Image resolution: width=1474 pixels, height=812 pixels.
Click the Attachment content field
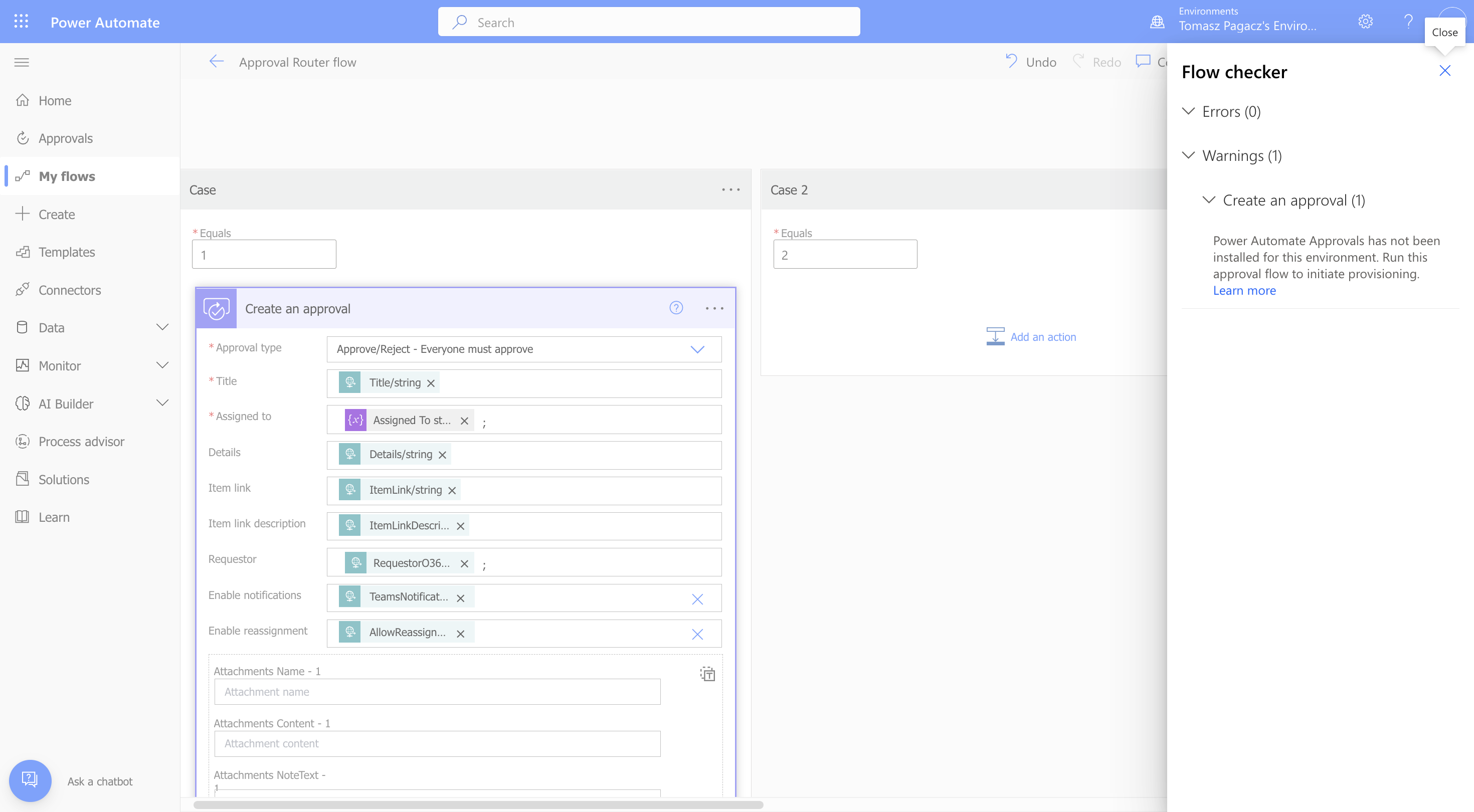pyautogui.click(x=437, y=743)
